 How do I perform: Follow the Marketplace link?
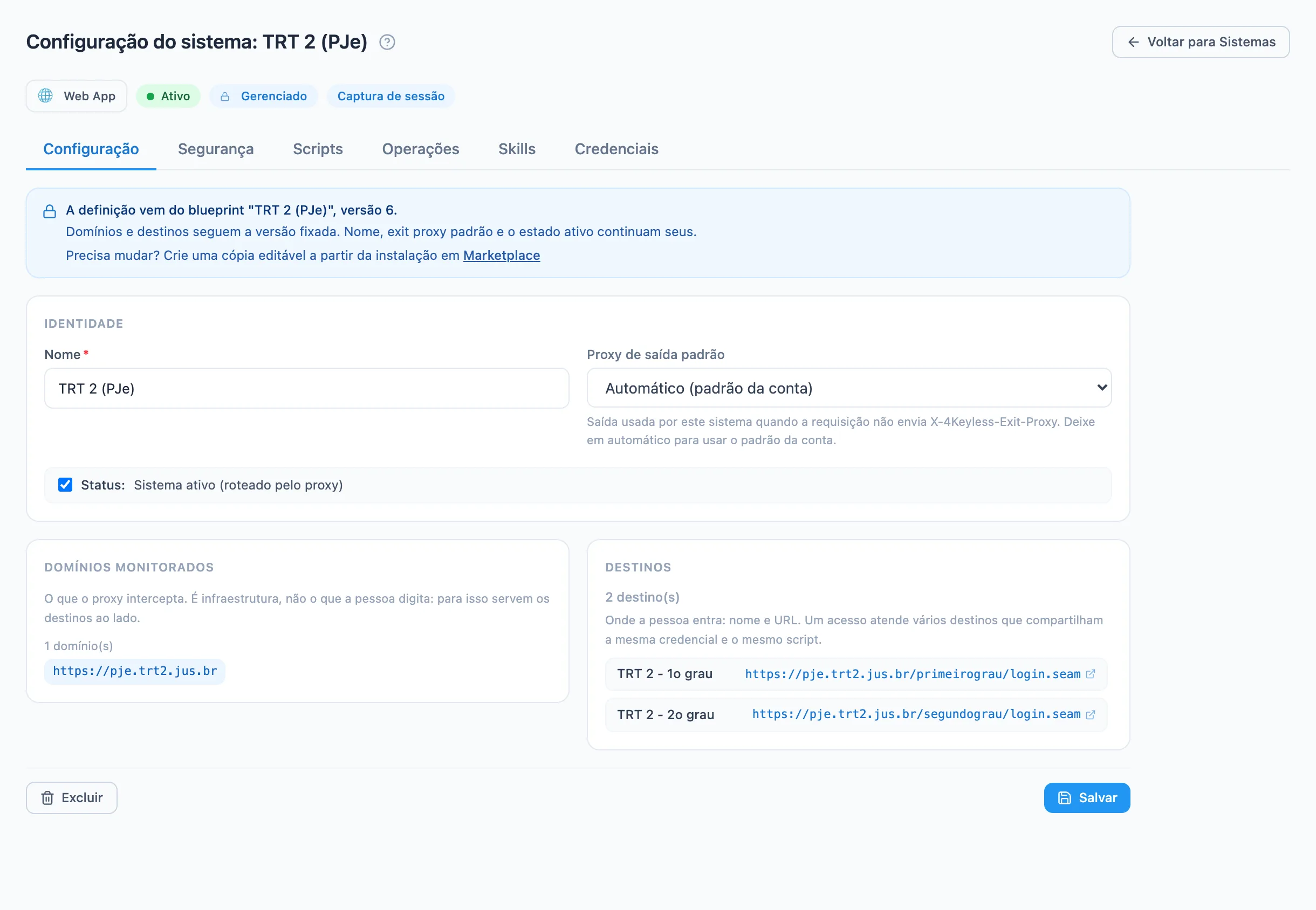(x=502, y=256)
